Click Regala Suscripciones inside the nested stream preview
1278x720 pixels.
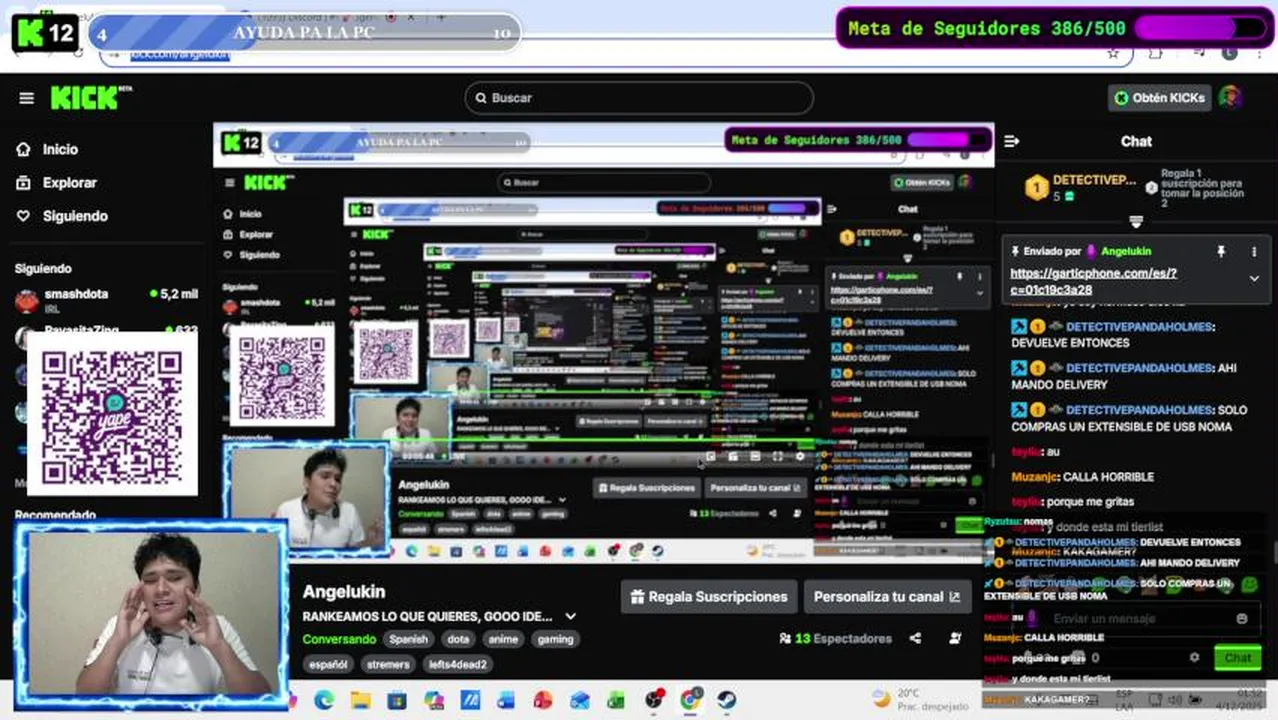pos(645,488)
